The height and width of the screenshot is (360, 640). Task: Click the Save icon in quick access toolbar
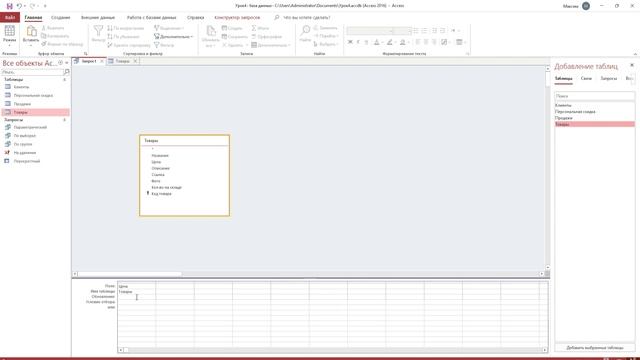(9, 6)
